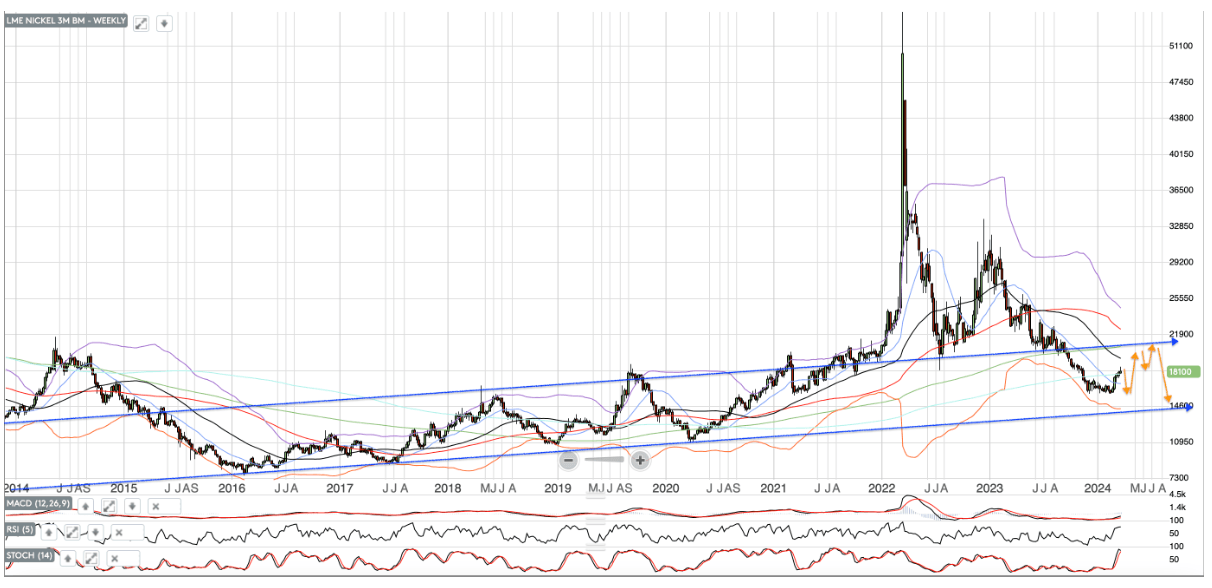Click the 7300 price axis label
Viewport: 1212px width, 588px height.
click(x=1181, y=478)
